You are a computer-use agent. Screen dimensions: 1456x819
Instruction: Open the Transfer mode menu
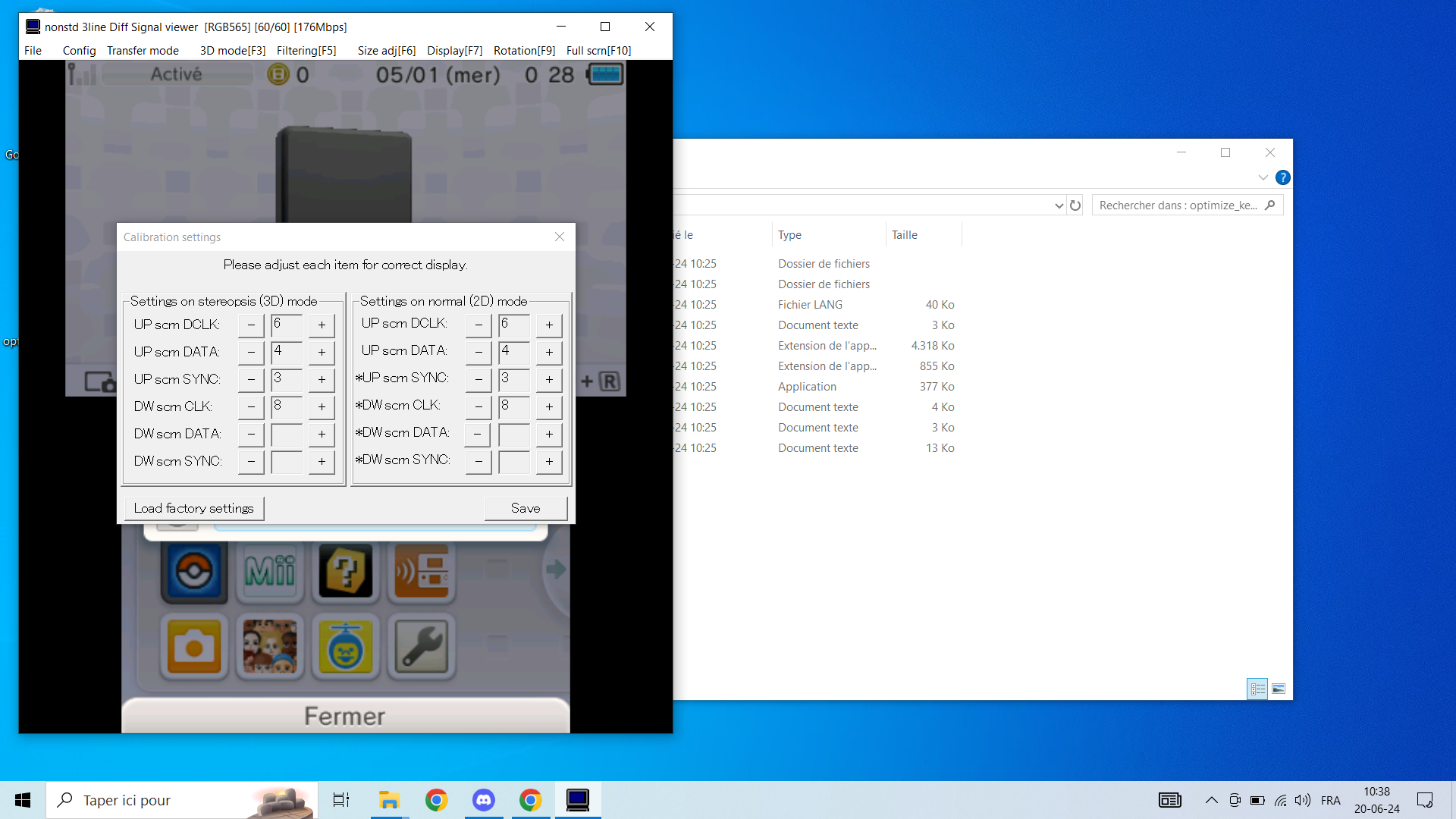[143, 51]
